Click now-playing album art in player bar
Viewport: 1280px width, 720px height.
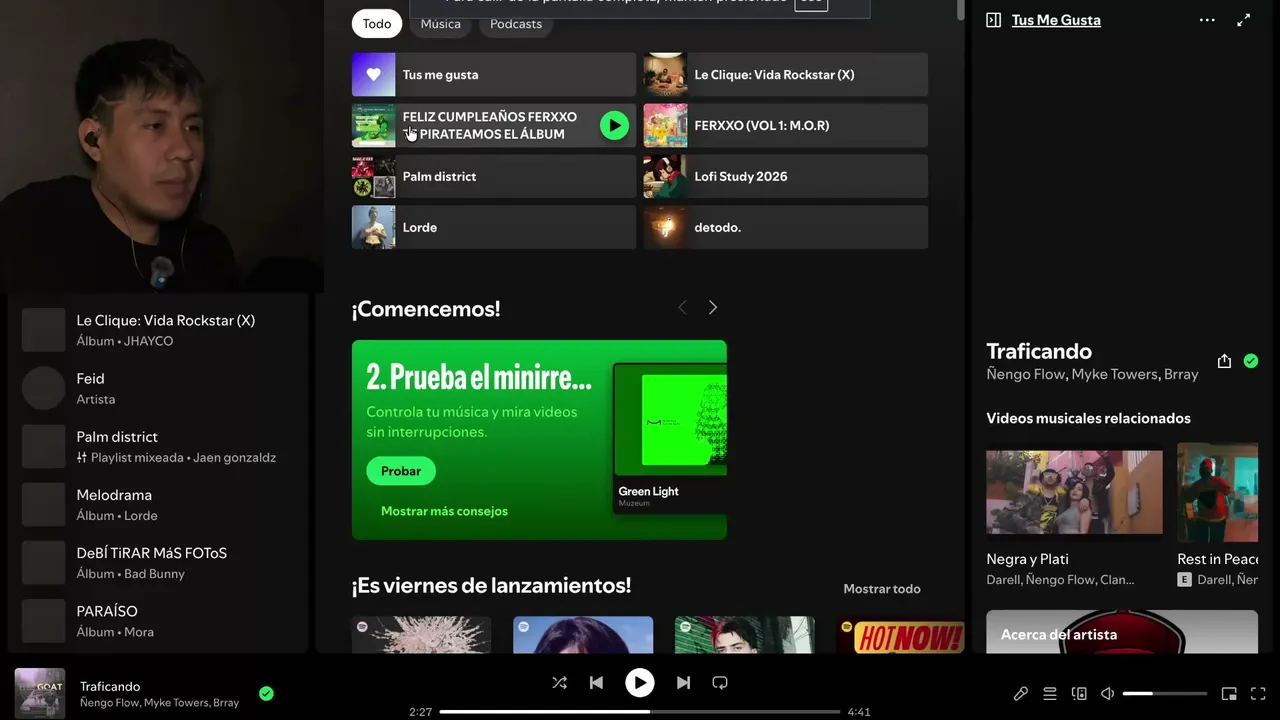pyautogui.click(x=40, y=693)
